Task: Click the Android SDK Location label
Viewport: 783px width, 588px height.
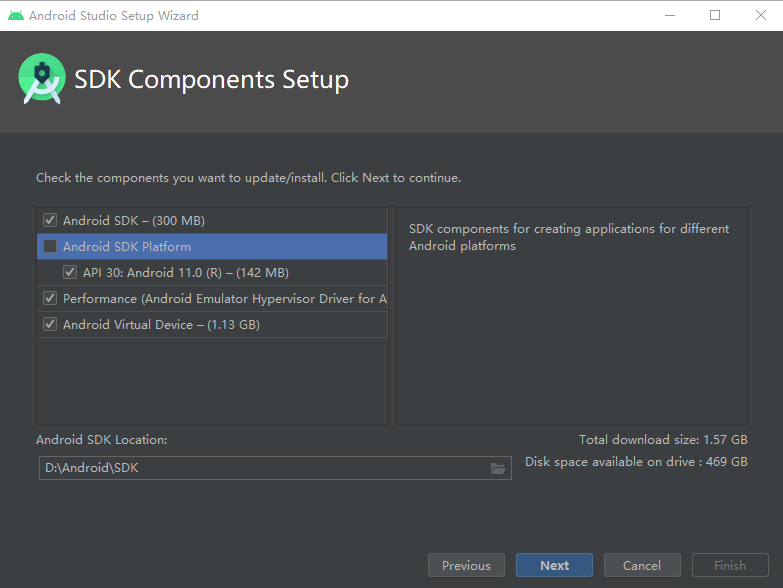Action: tap(102, 440)
